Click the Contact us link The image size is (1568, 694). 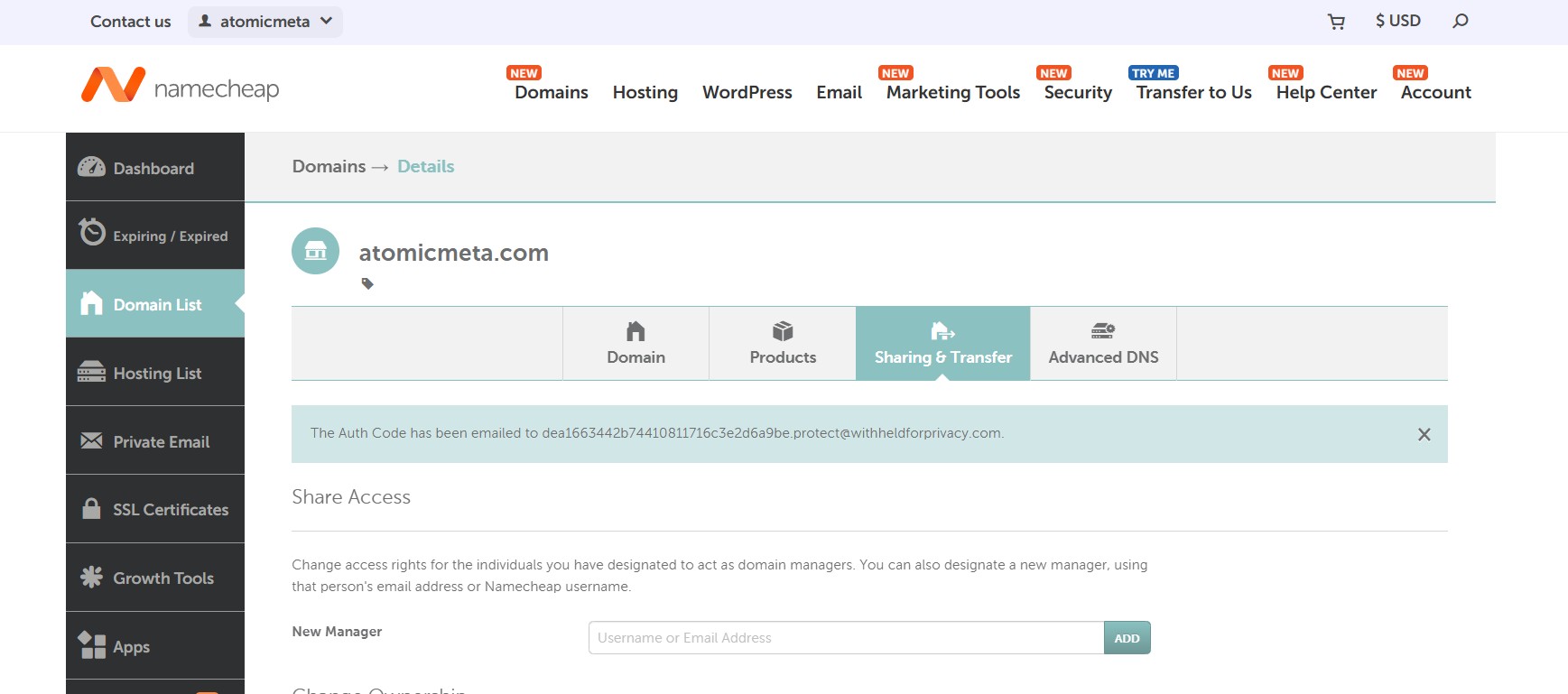tap(131, 22)
